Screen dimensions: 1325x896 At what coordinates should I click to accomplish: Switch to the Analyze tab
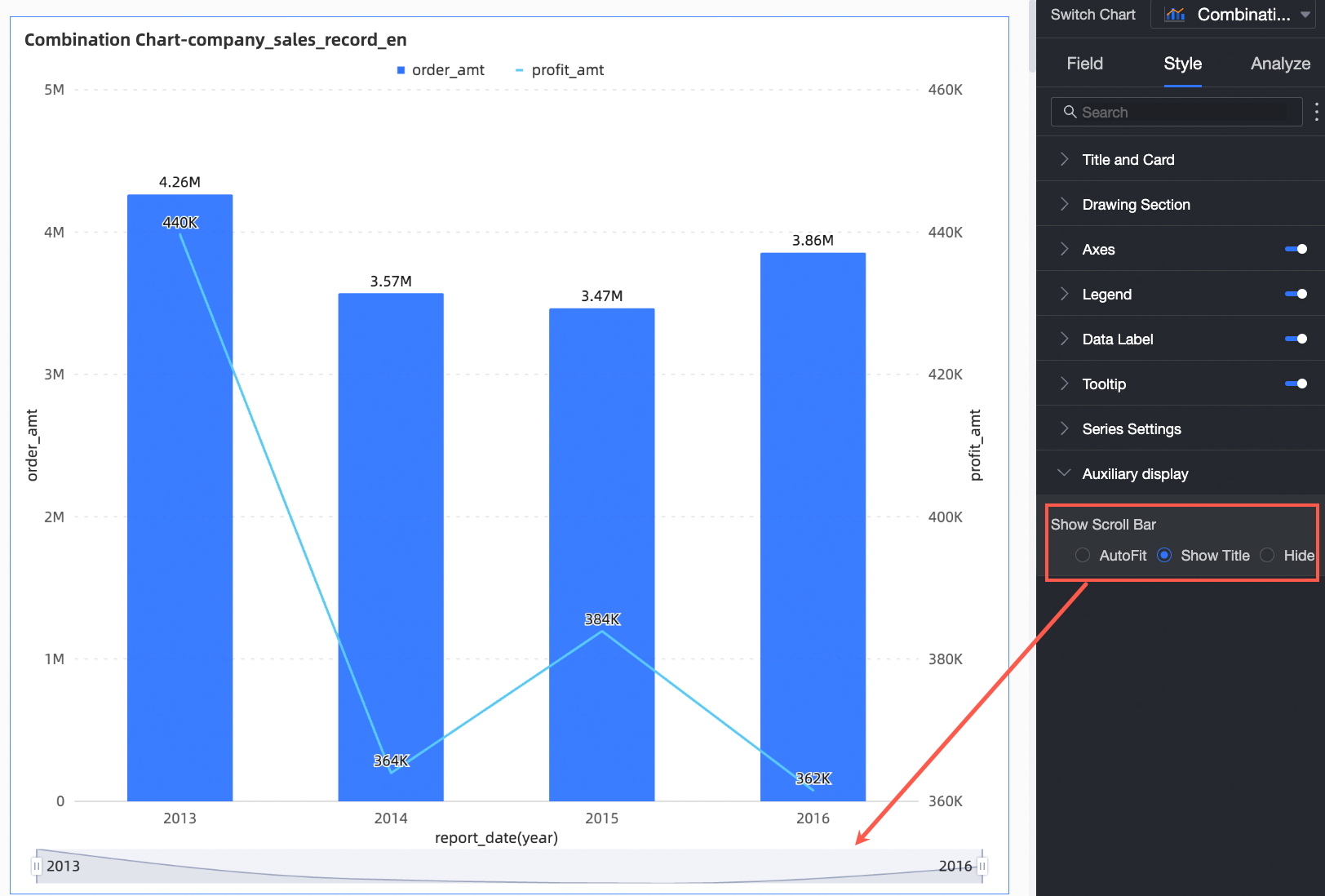point(1280,64)
